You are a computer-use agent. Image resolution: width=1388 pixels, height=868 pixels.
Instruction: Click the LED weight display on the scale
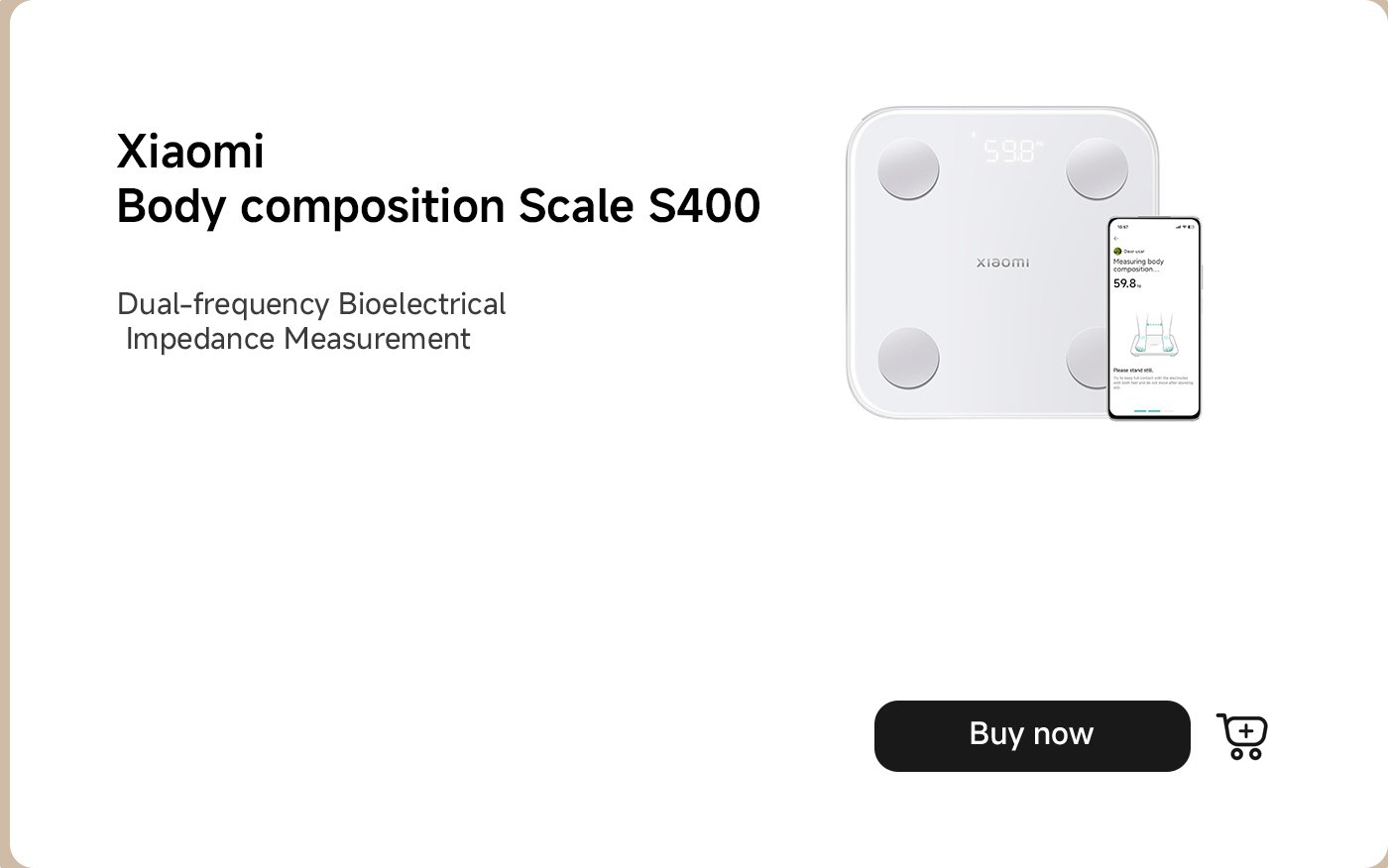(x=1011, y=152)
